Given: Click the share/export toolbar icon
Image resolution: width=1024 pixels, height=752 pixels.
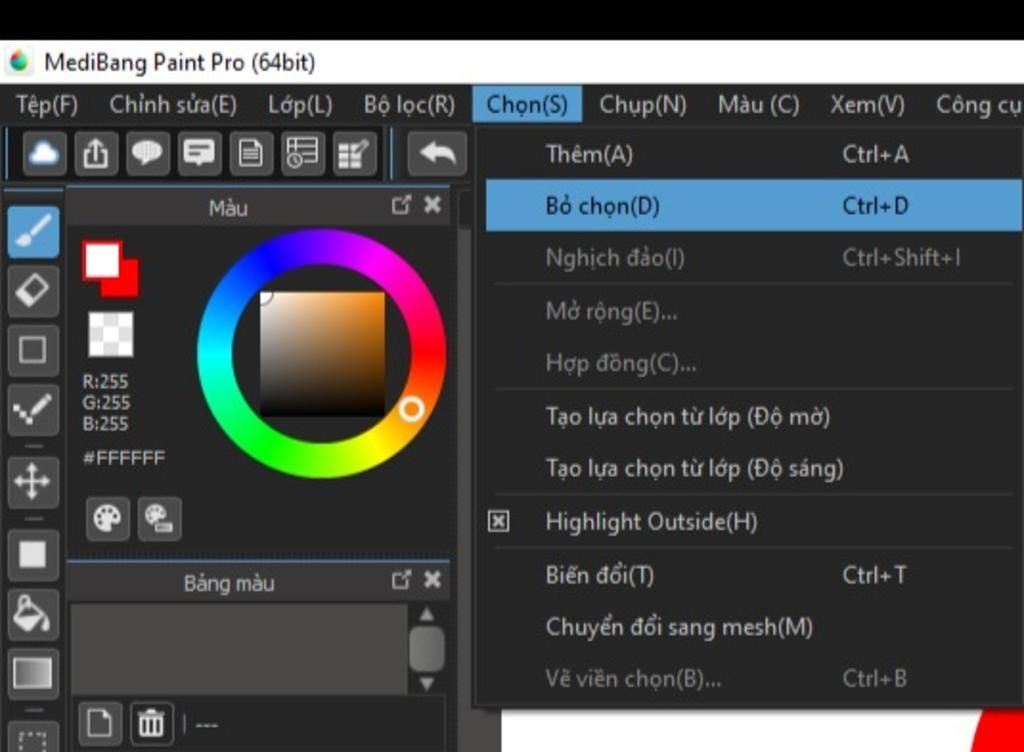Looking at the screenshot, I should click(96, 154).
